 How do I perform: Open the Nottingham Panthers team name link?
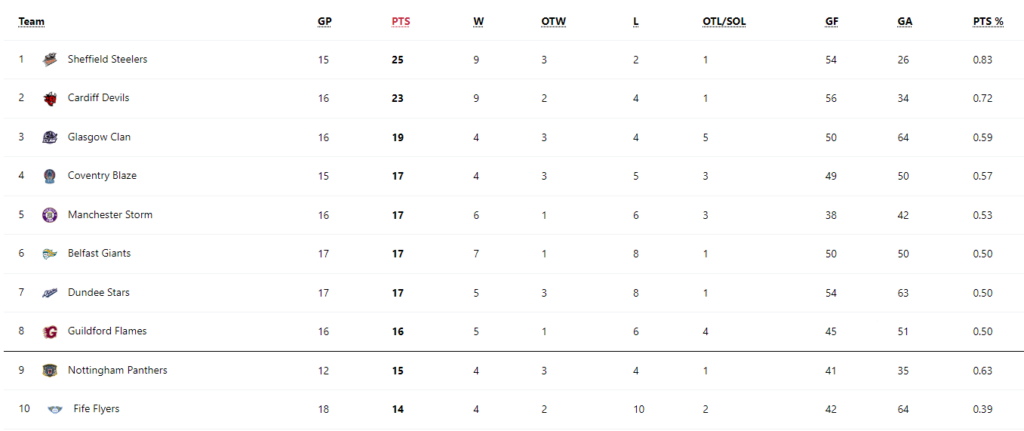pyautogui.click(x=118, y=370)
